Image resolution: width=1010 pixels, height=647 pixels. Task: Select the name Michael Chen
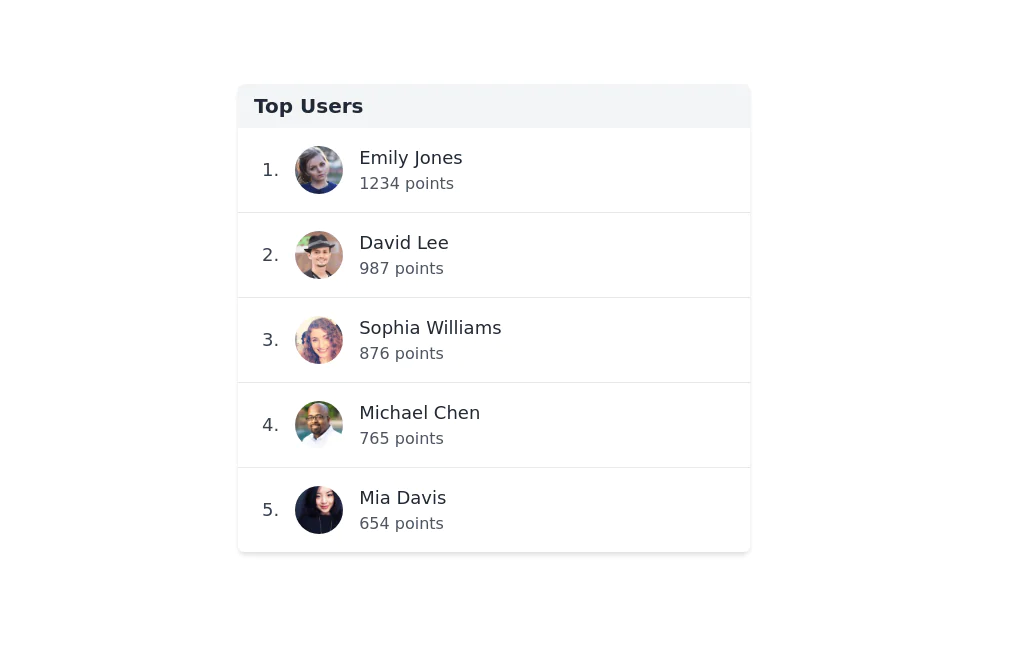coord(420,413)
